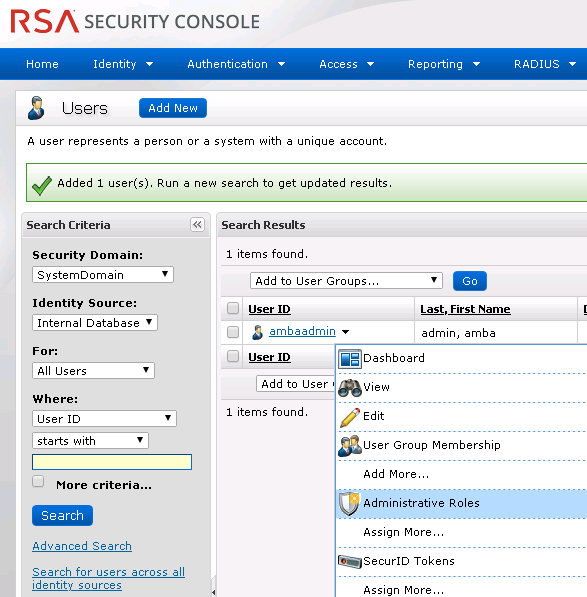Screen dimensions: 587x597
Task: Open the Authentication menu
Action: [x=236, y=64]
